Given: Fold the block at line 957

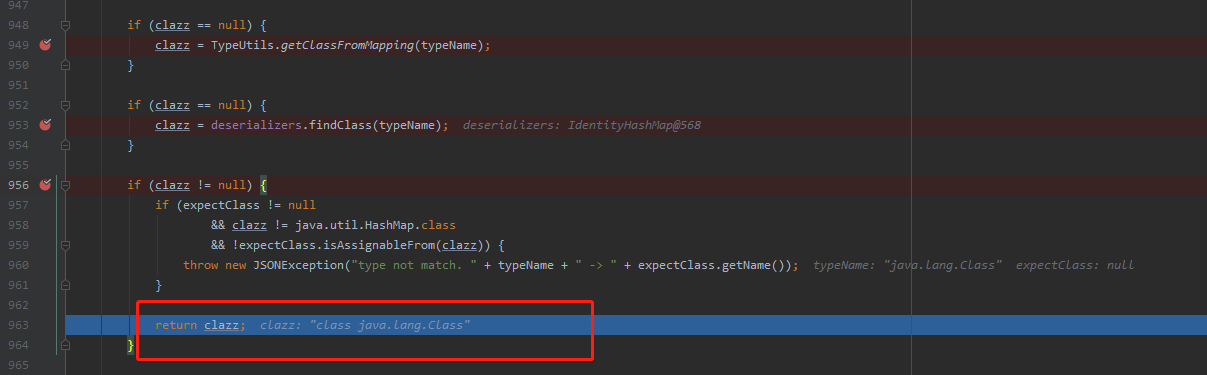Looking at the screenshot, I should [x=66, y=205].
